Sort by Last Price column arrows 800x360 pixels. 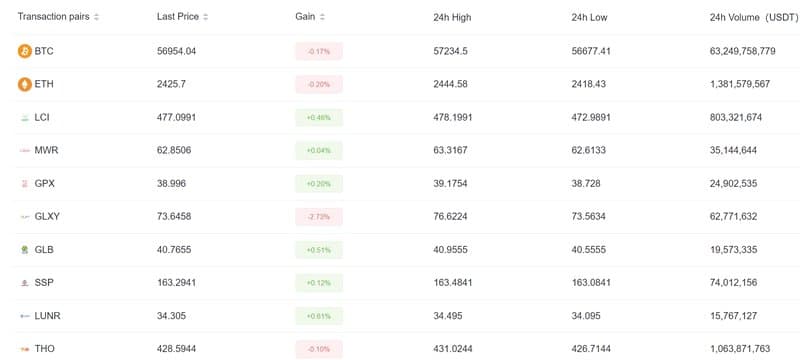pyautogui.click(x=206, y=17)
